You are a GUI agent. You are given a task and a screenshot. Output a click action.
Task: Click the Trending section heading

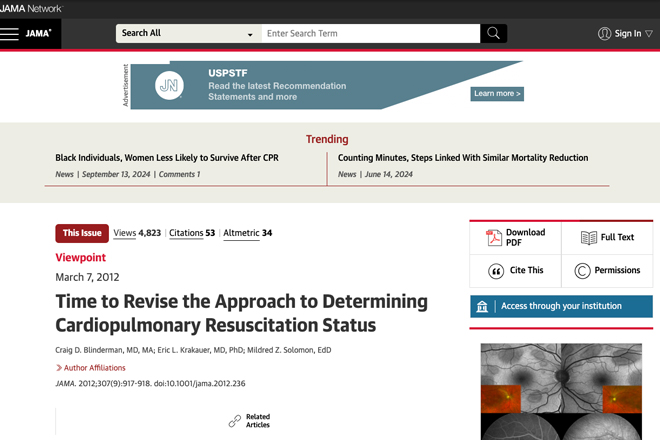[327, 139]
